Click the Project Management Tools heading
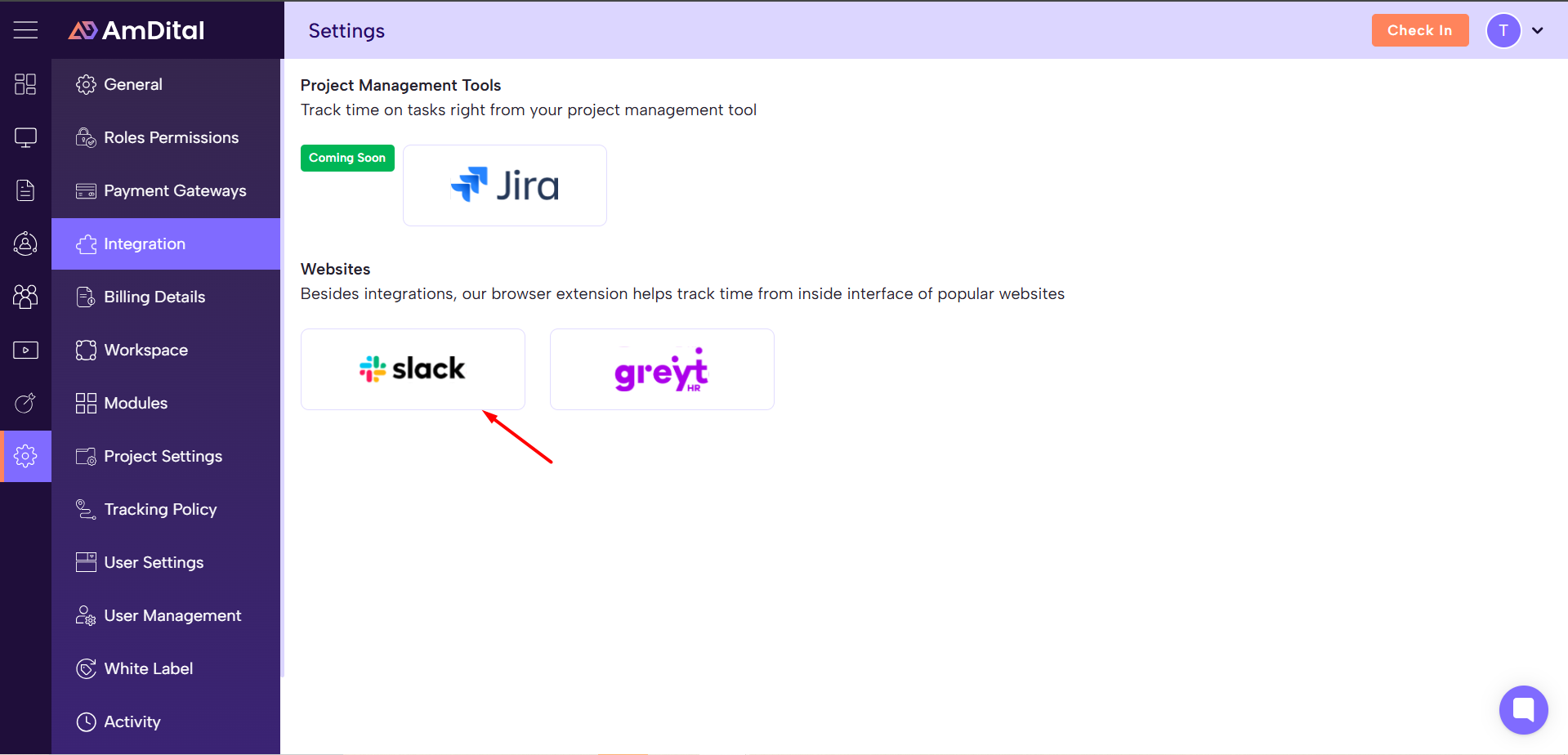Image resolution: width=1568 pixels, height=755 pixels. pyautogui.click(x=400, y=85)
